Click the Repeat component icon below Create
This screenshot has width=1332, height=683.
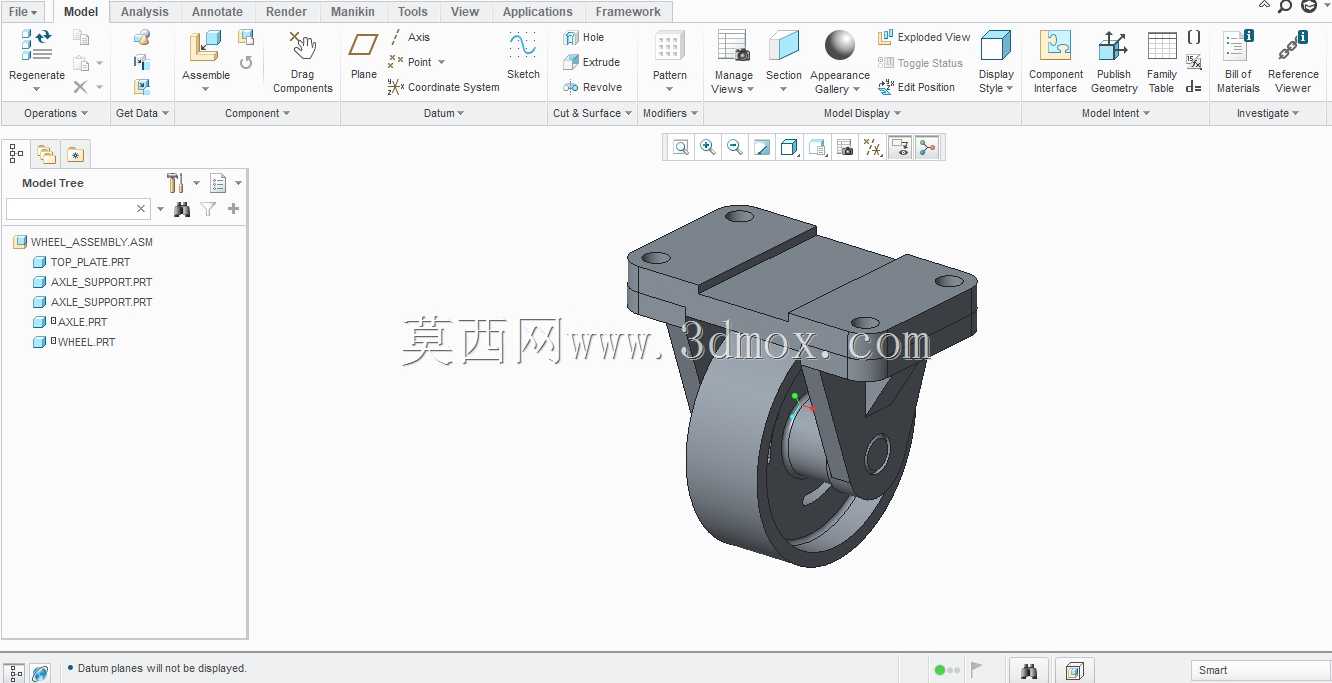246,62
